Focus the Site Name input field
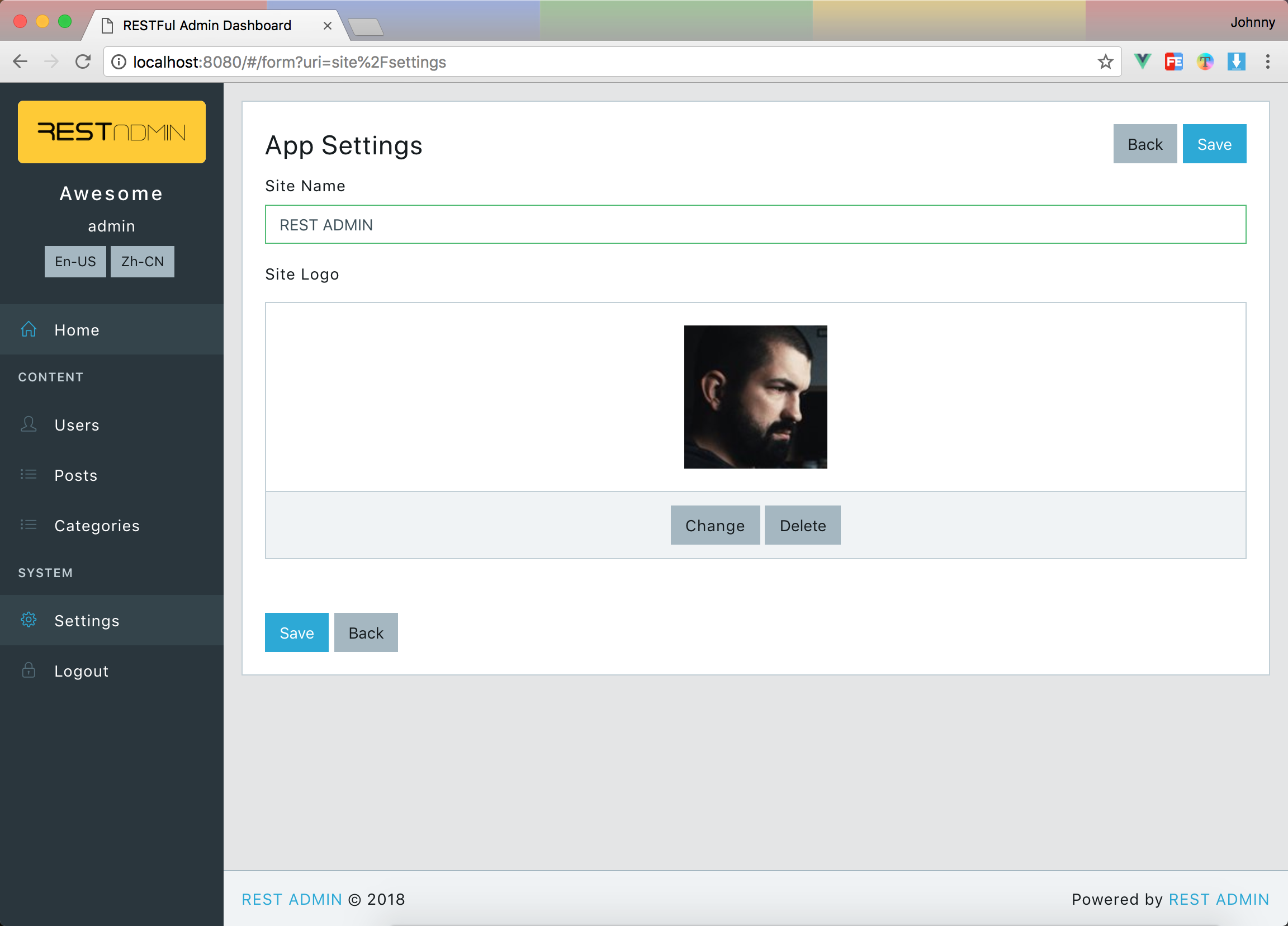This screenshot has height=926, width=1288. pyautogui.click(x=755, y=224)
